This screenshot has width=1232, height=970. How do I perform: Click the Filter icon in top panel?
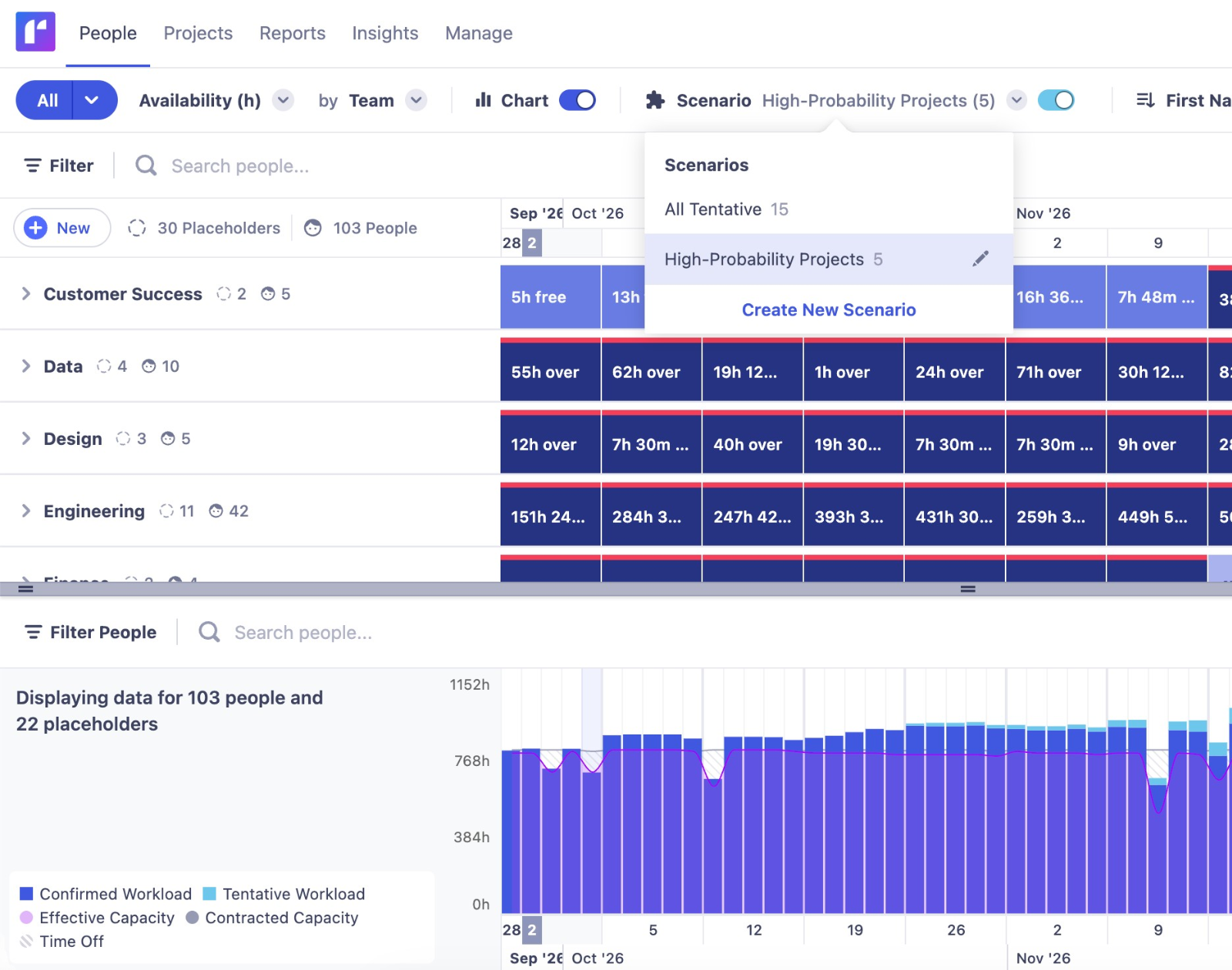point(32,166)
